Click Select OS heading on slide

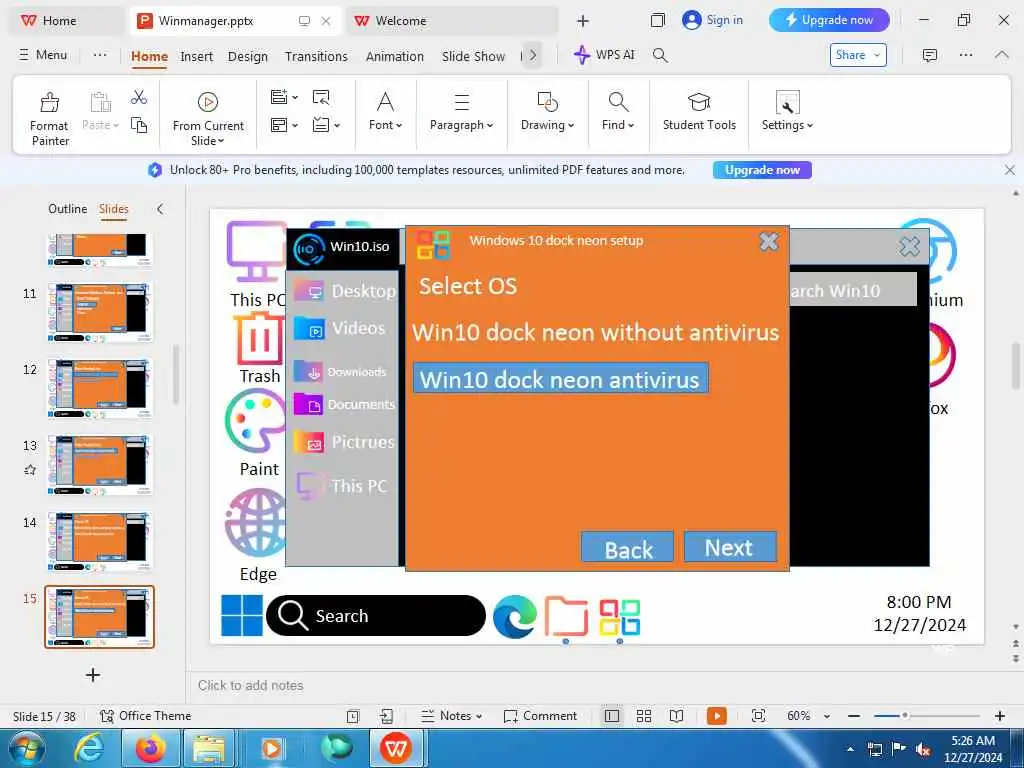coord(468,286)
